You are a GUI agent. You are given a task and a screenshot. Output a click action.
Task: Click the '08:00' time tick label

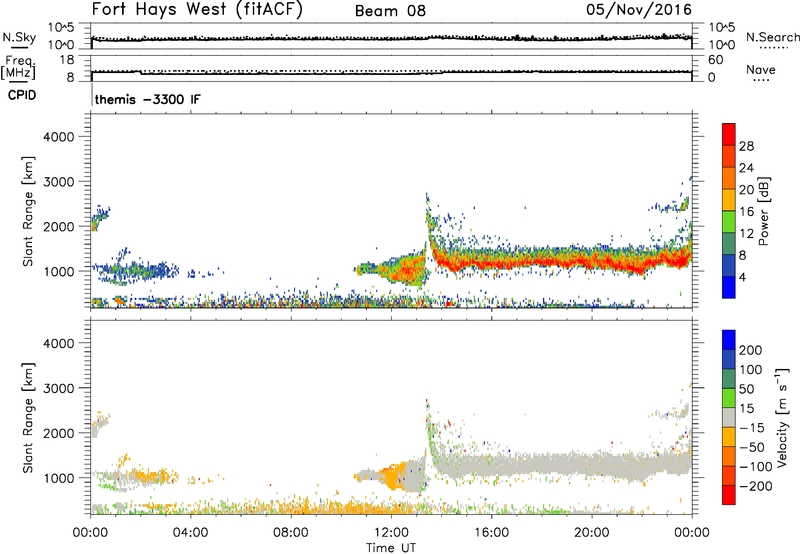[x=290, y=533]
